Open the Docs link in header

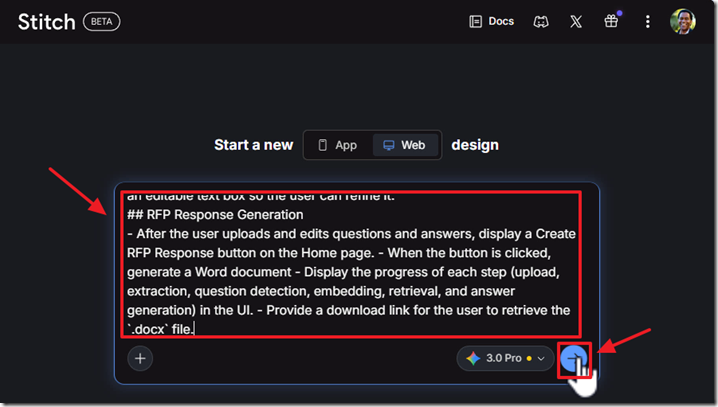(501, 21)
